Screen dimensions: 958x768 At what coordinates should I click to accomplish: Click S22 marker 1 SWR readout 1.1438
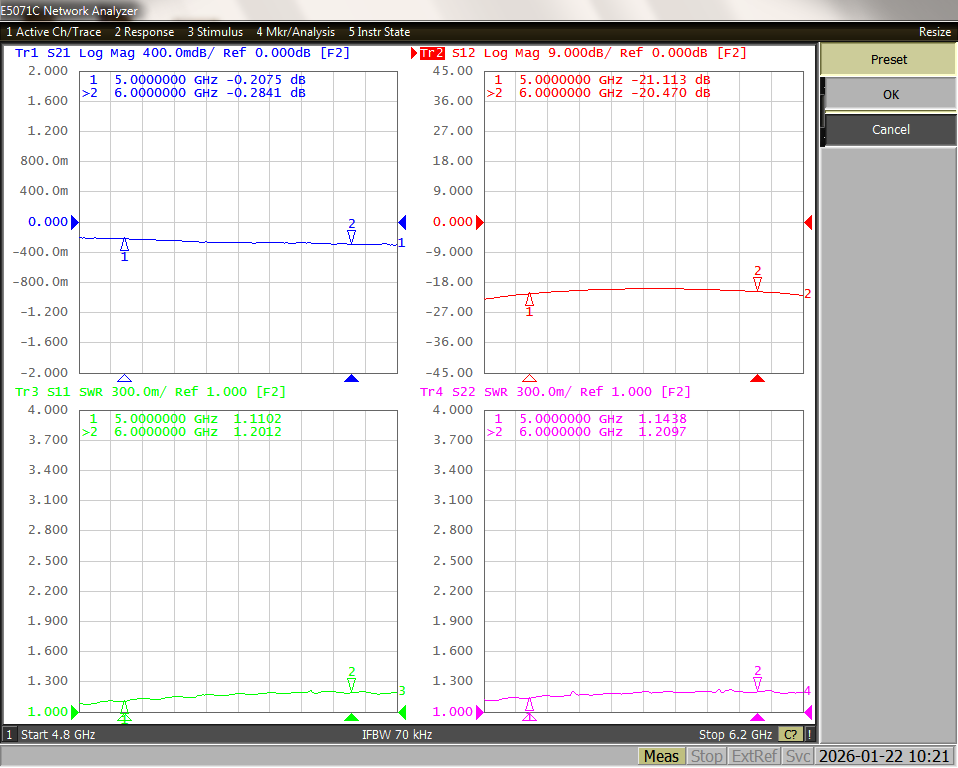[663, 419]
